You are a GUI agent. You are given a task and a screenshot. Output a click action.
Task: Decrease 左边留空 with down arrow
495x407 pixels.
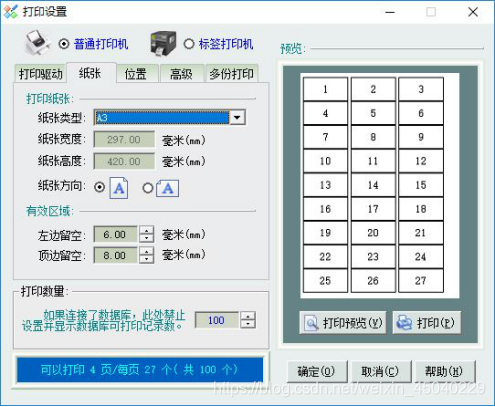147,238
